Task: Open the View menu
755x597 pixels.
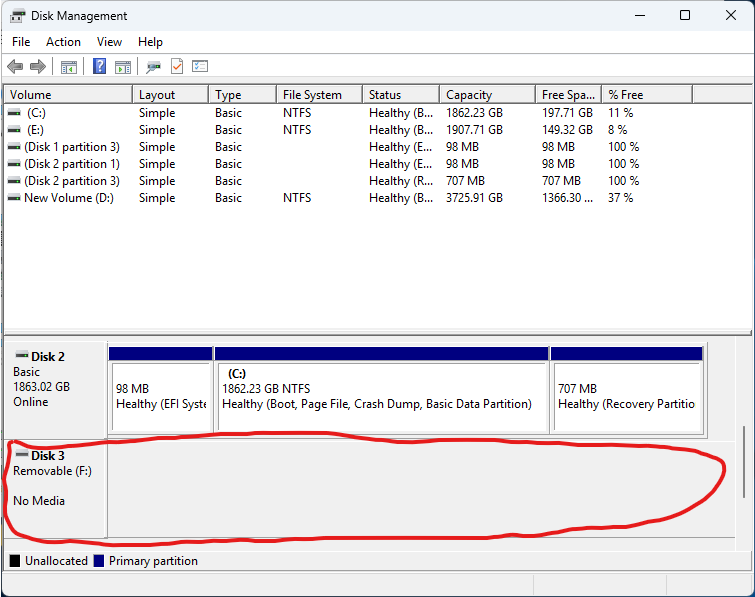Action: 109,42
